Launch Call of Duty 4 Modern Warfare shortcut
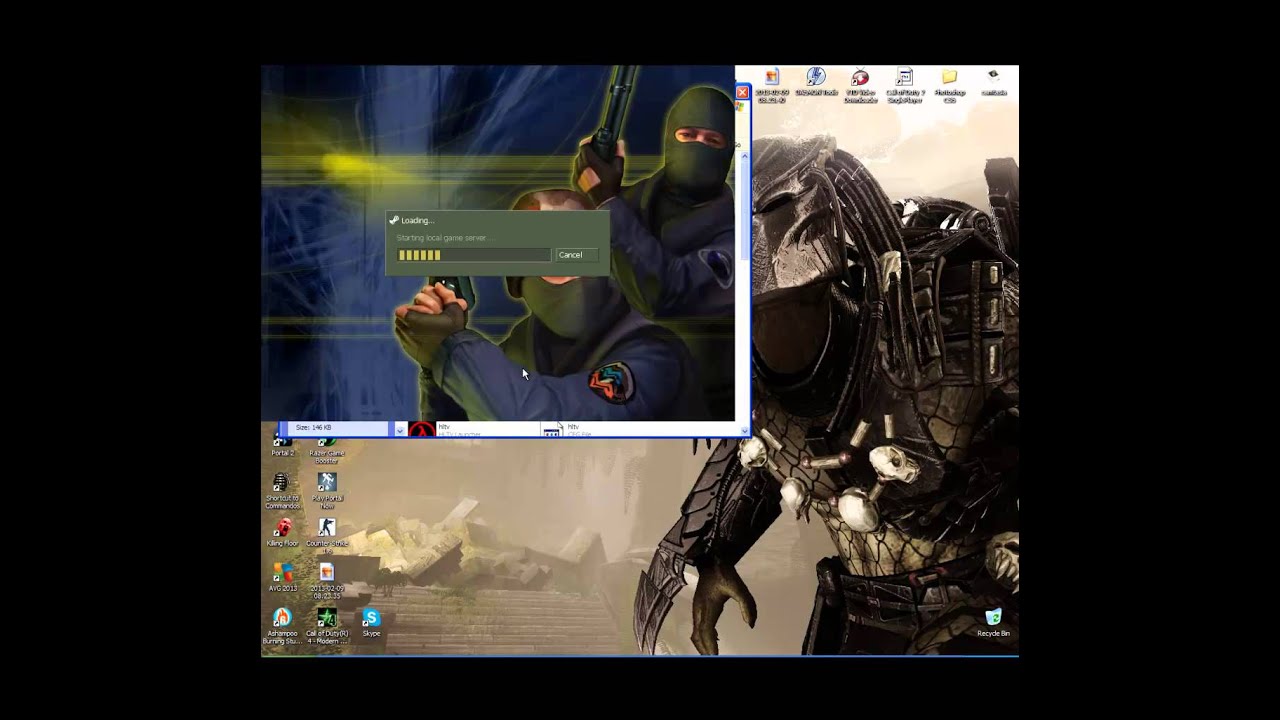 (x=327, y=626)
